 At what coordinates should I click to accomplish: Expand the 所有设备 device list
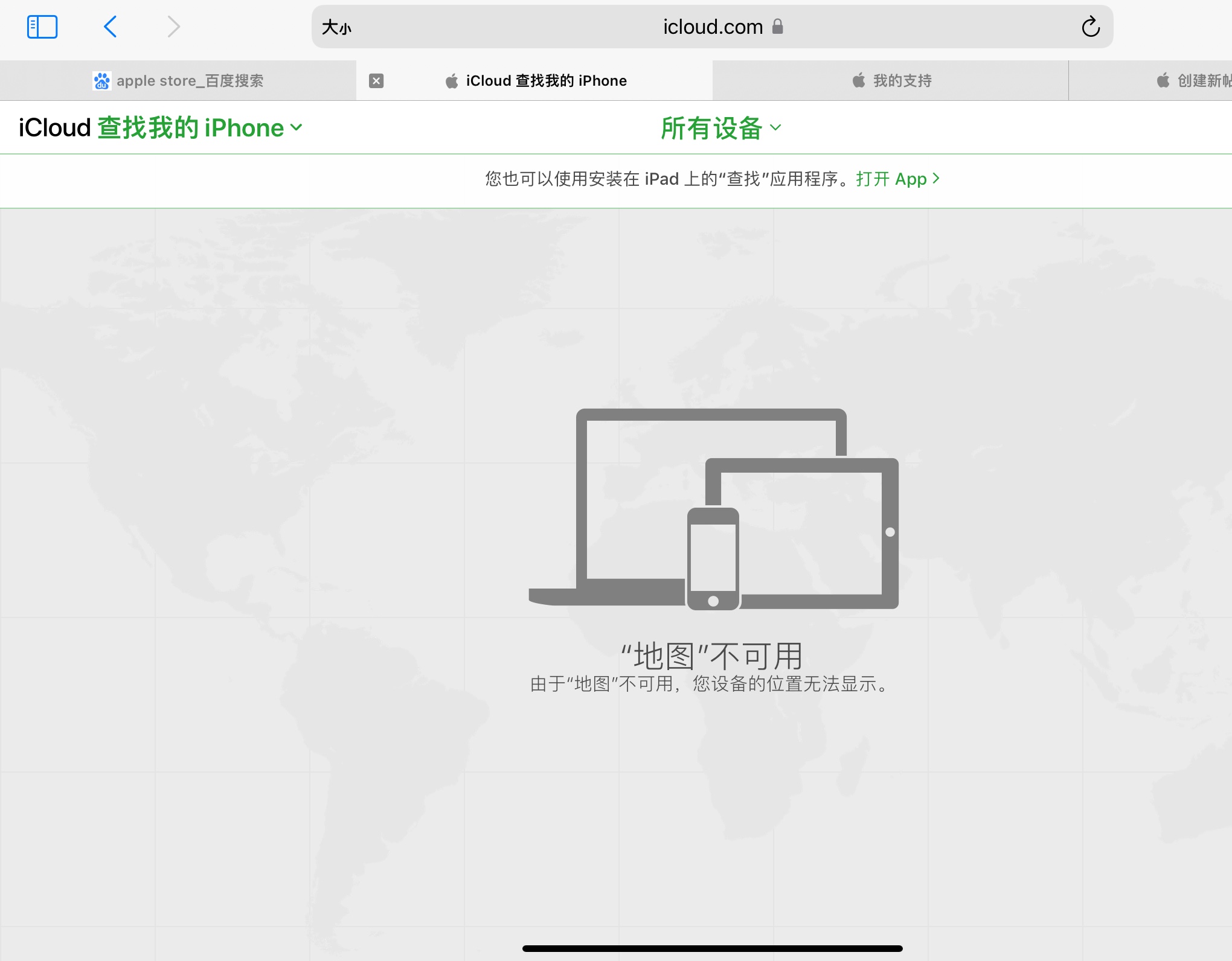point(711,128)
